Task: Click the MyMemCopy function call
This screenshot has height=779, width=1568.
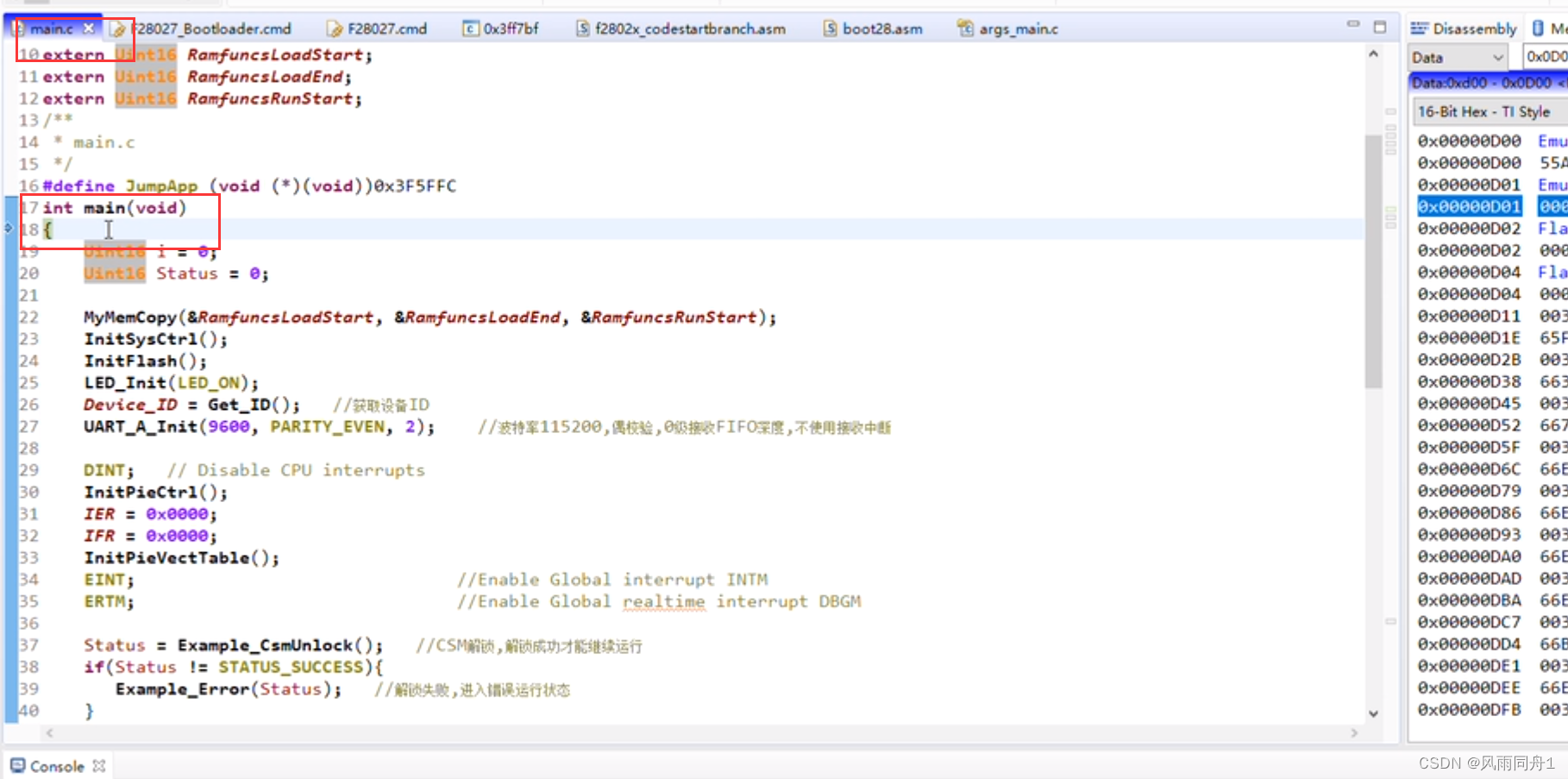Action: [430, 317]
